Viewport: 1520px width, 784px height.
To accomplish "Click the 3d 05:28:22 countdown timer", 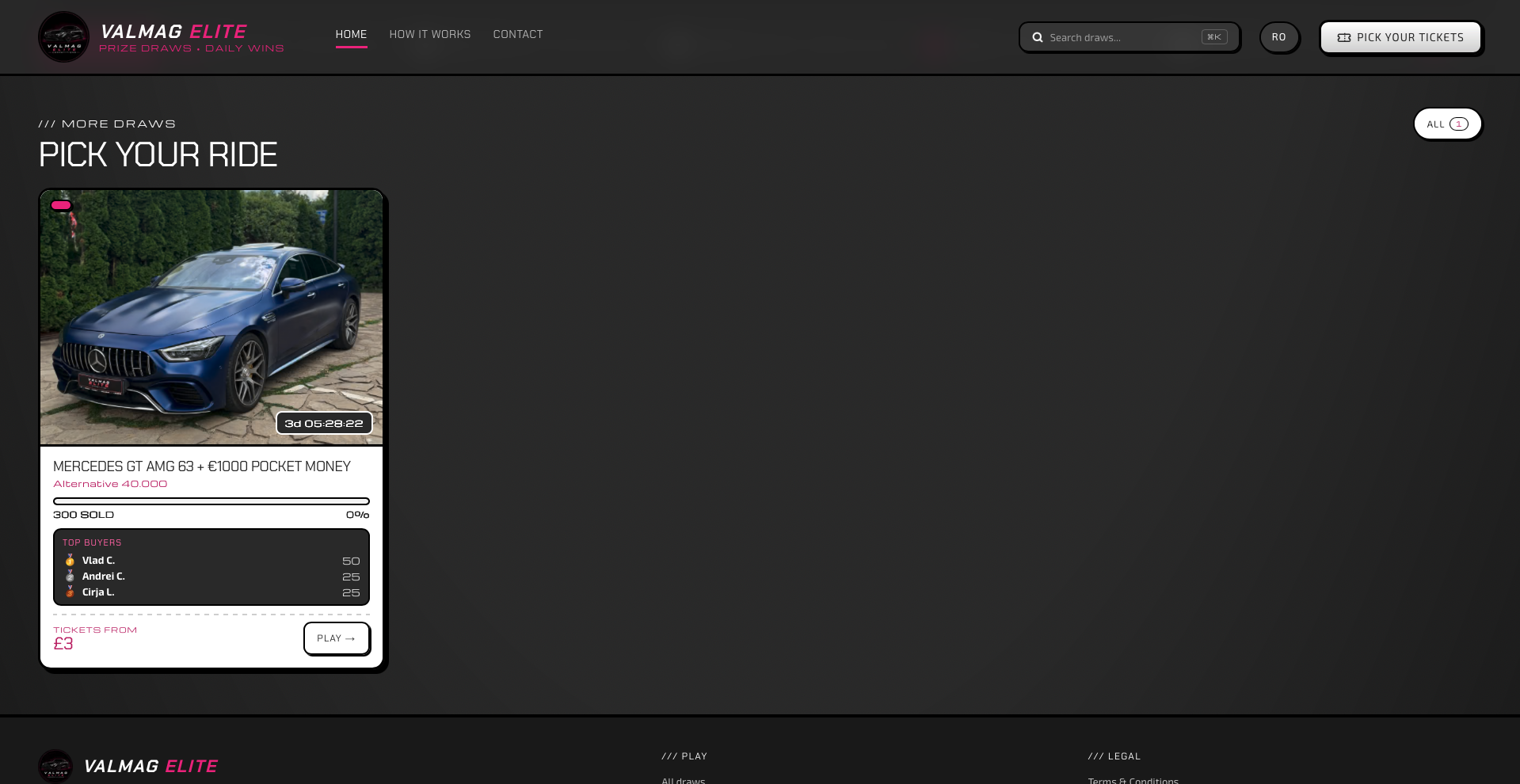I will (324, 424).
